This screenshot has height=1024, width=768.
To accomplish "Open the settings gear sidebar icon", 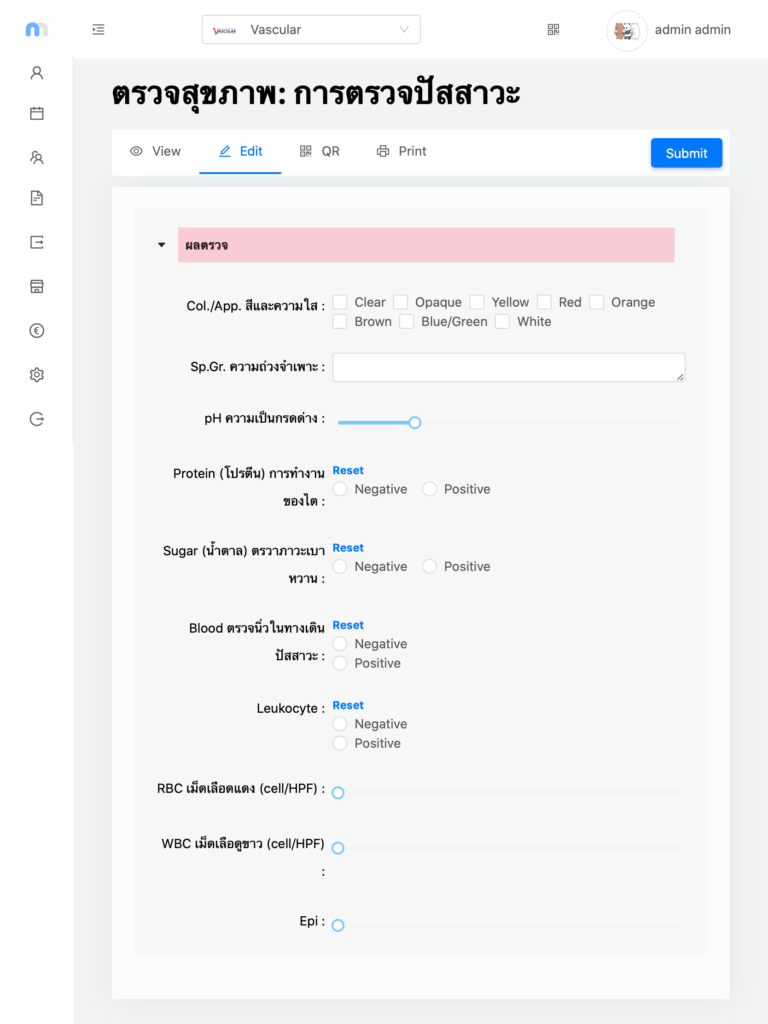I will tap(37, 375).
